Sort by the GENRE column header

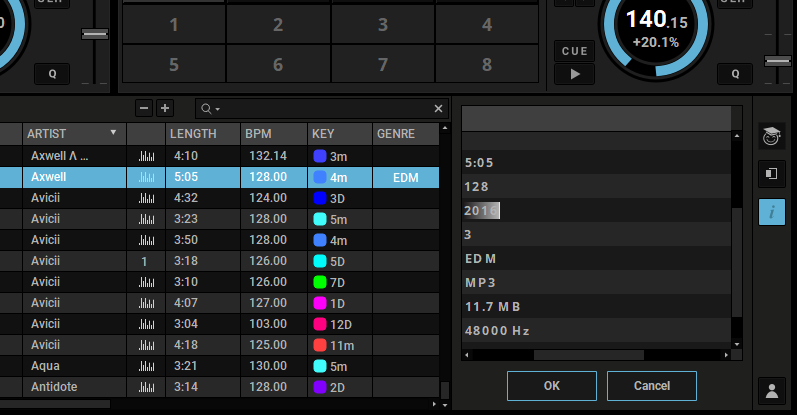(406, 134)
